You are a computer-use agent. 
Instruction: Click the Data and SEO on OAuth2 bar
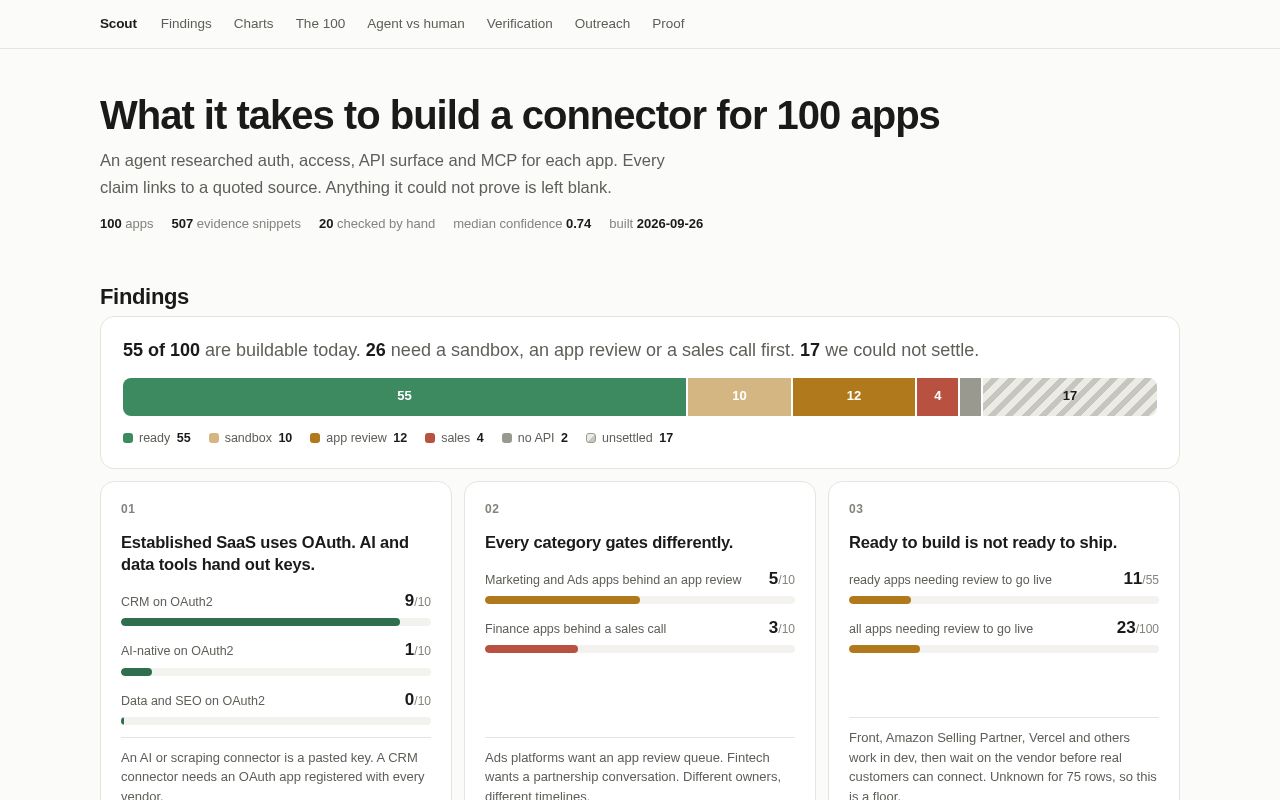[x=276, y=721]
